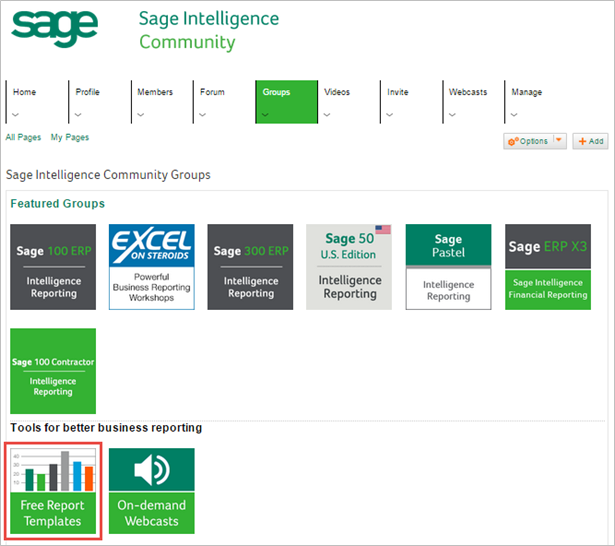Expand the chevron under Groups

[265, 115]
